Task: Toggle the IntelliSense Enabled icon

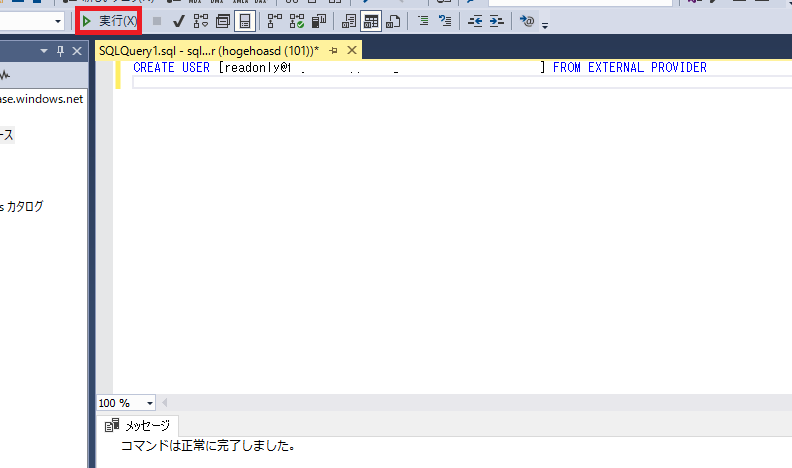Action: coord(245,21)
